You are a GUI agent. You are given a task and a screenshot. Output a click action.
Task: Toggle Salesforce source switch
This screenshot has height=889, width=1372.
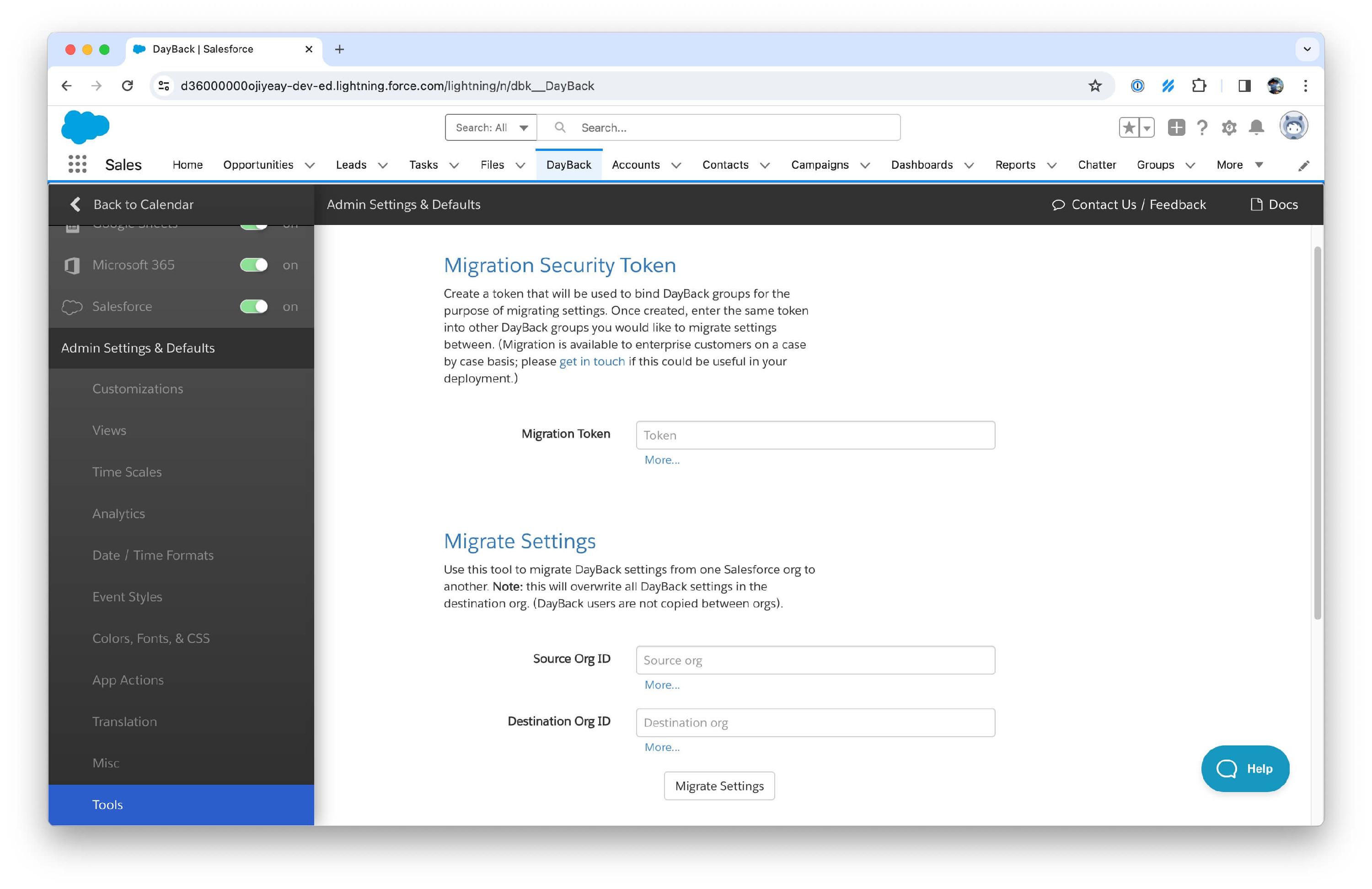(254, 307)
